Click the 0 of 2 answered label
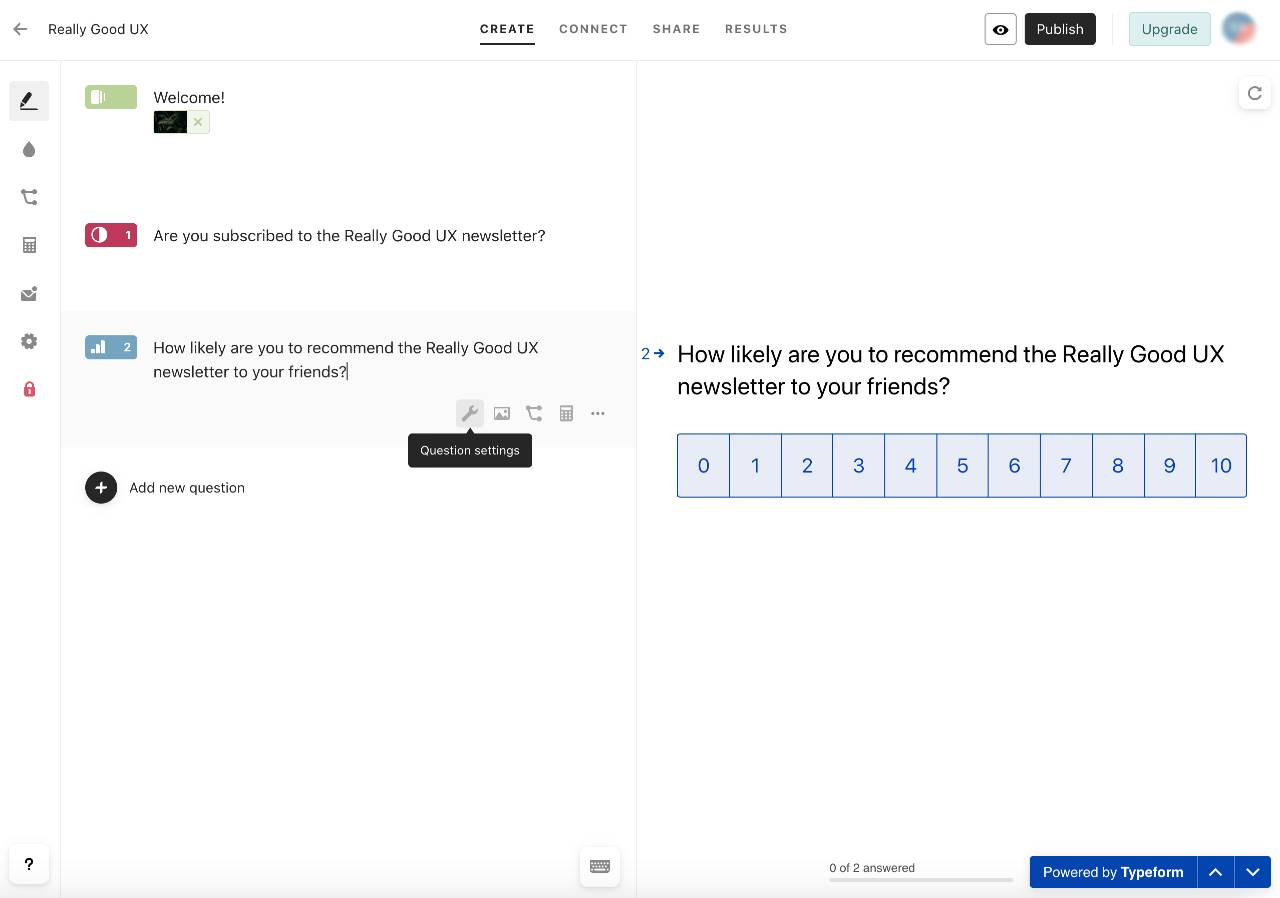Screen dimensions: 1280x898 click(x=872, y=868)
